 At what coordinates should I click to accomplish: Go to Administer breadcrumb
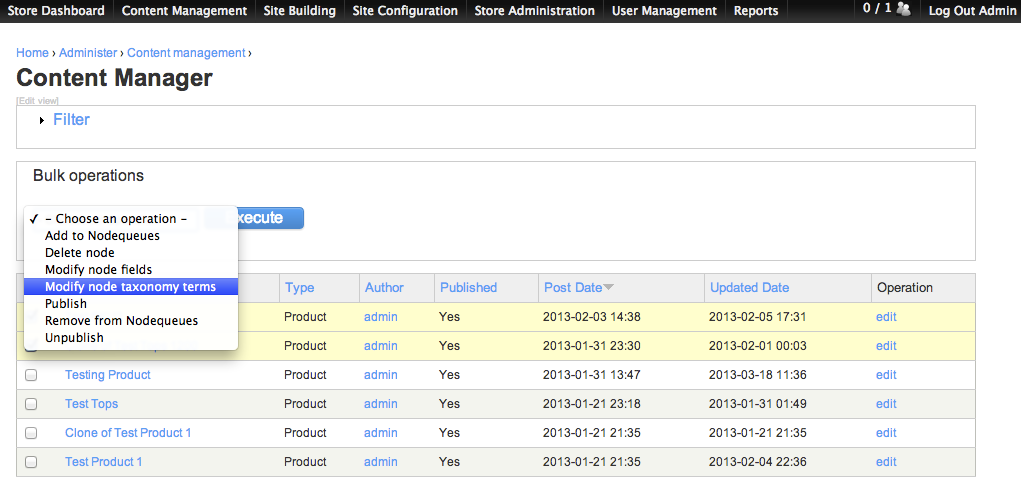(88, 53)
